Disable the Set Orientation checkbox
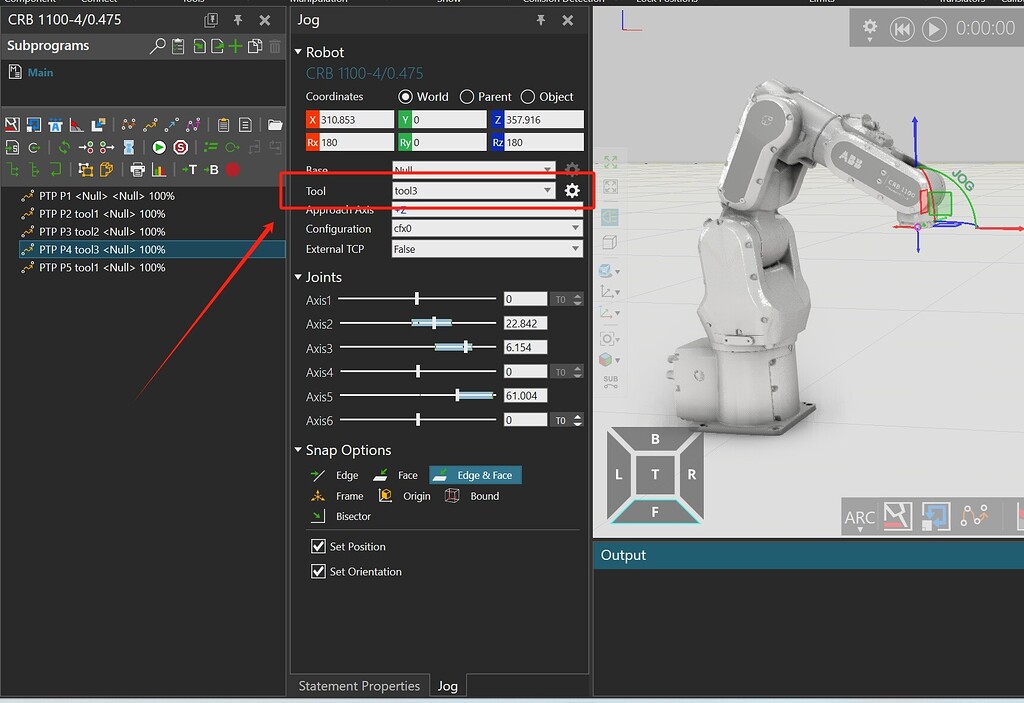The height and width of the screenshot is (703, 1024). [x=318, y=571]
